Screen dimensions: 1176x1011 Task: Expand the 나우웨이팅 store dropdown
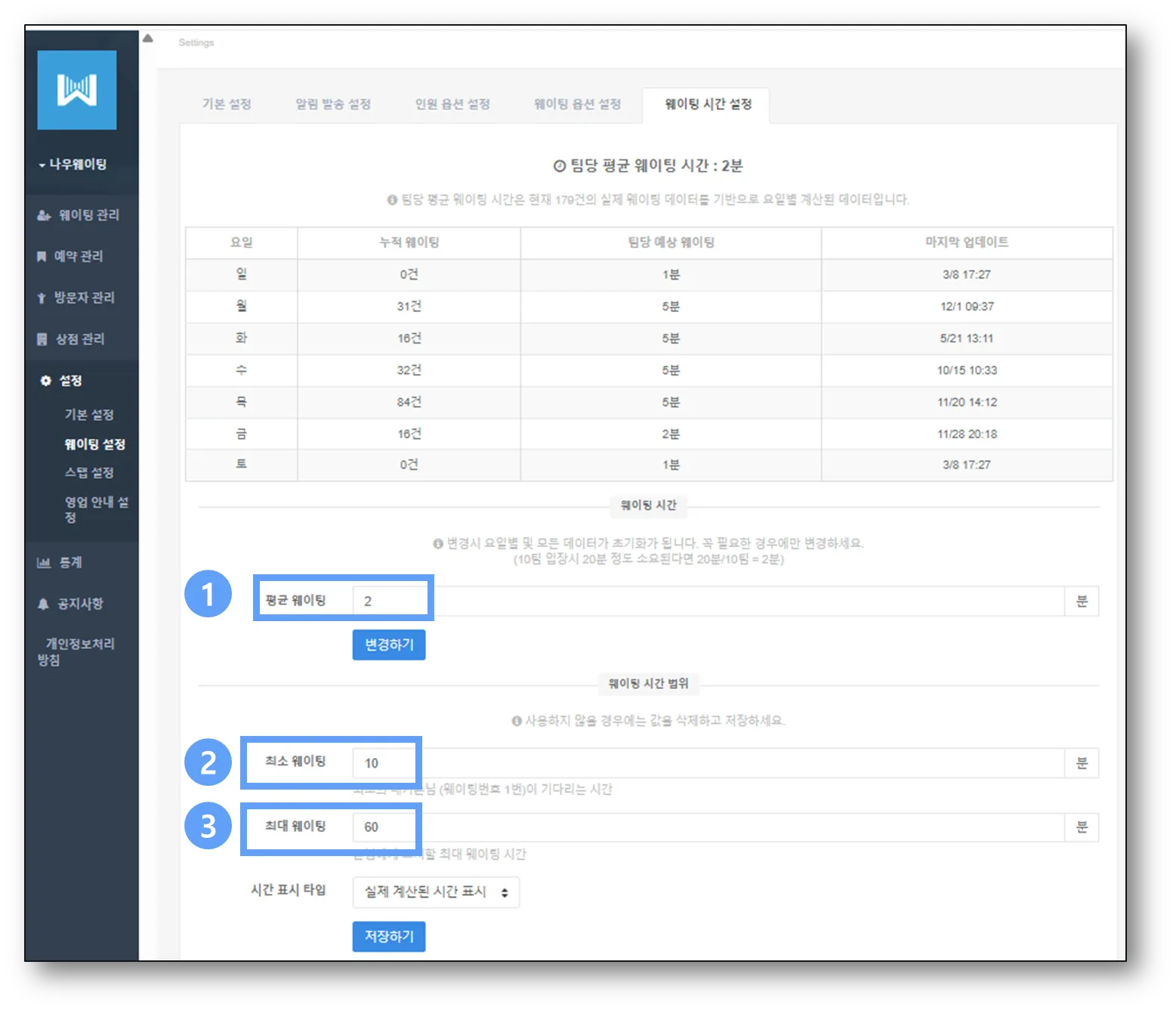click(x=73, y=164)
